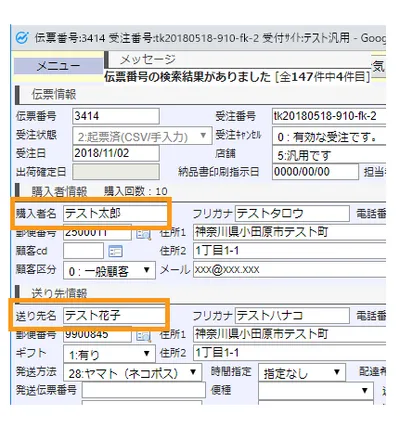Image resolution: width=400 pixels, height=429 pixels.
Task: Click the 店舗 field showing 5:汎用です
Action: (329, 155)
